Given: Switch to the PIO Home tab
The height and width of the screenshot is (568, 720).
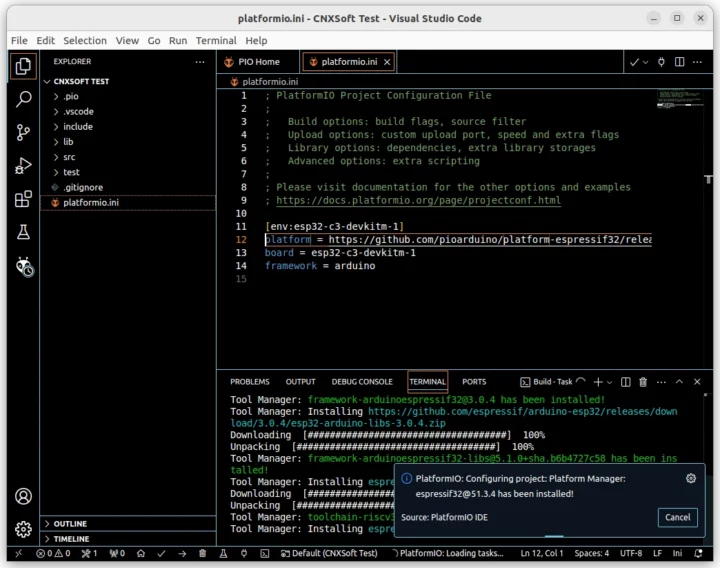Looking at the screenshot, I should 258,62.
